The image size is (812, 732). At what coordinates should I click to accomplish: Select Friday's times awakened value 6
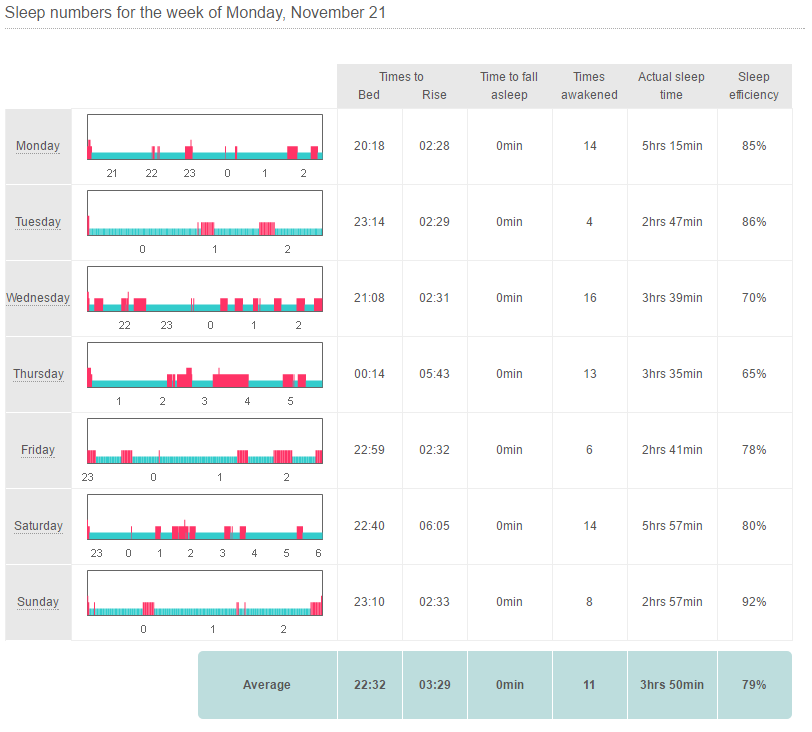[x=589, y=450]
